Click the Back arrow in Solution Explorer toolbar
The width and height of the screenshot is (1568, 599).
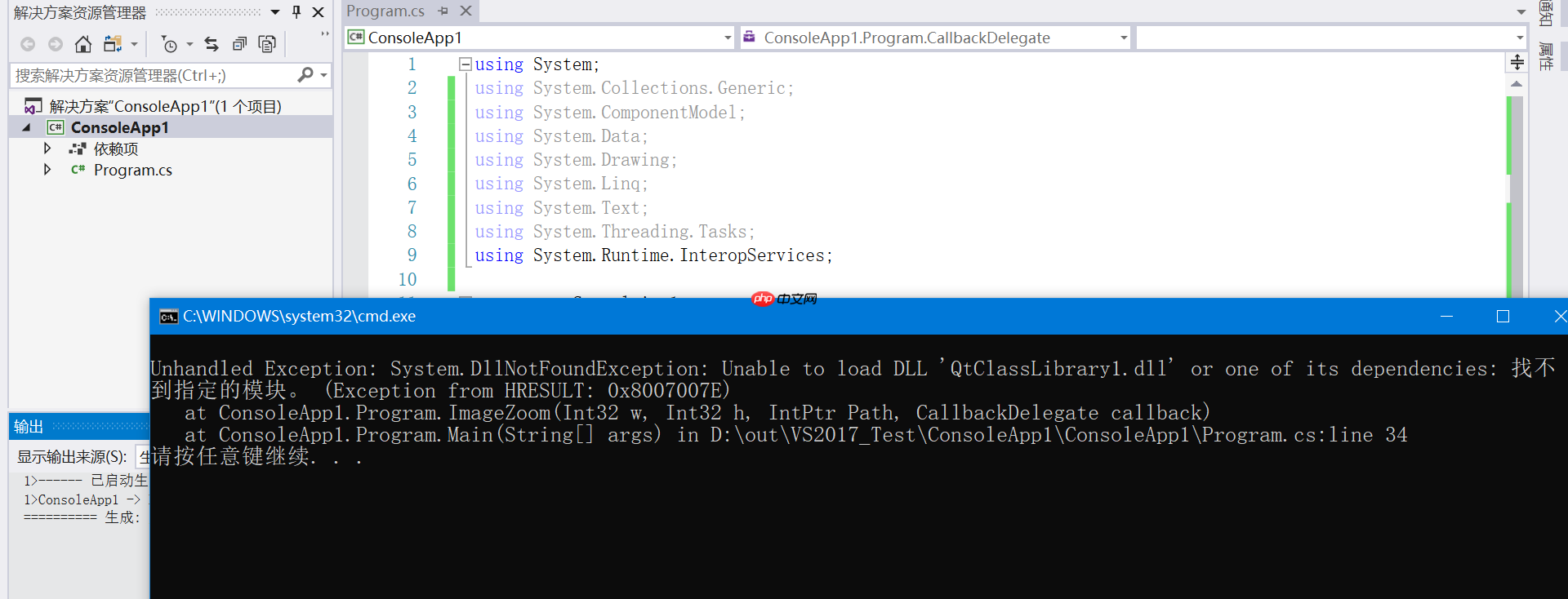click(28, 44)
